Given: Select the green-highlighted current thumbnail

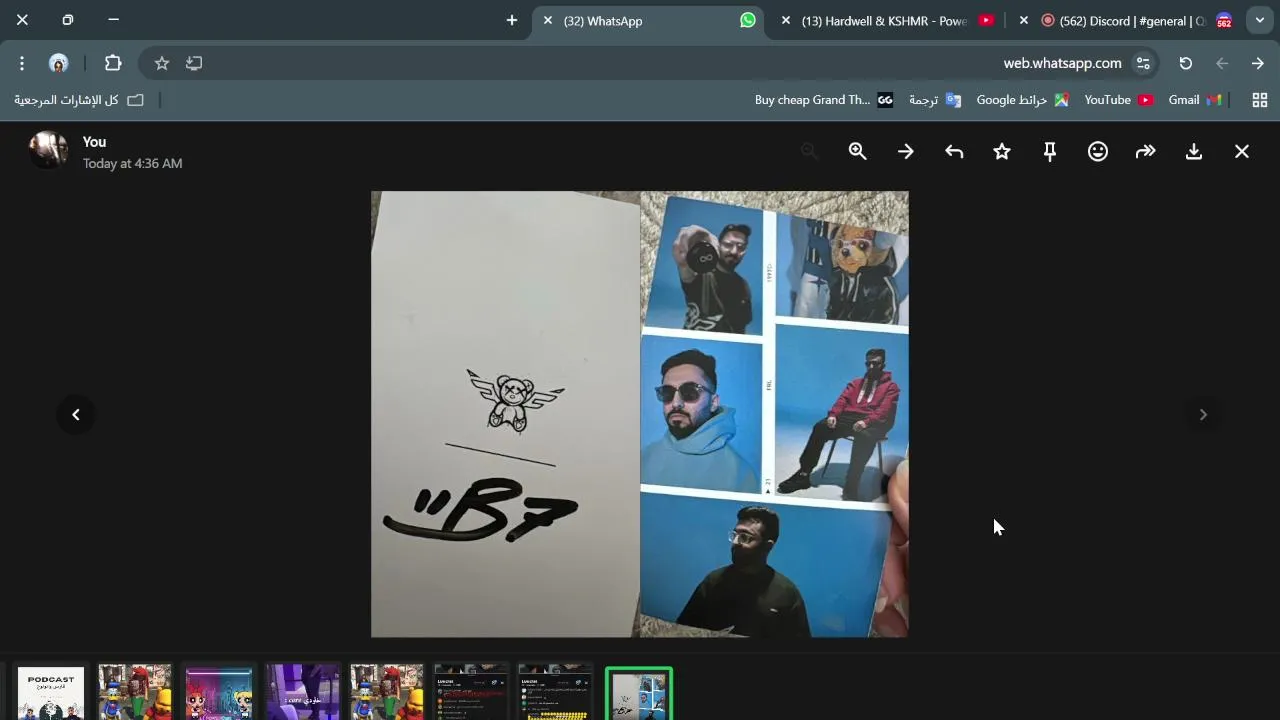Looking at the screenshot, I should [x=639, y=694].
